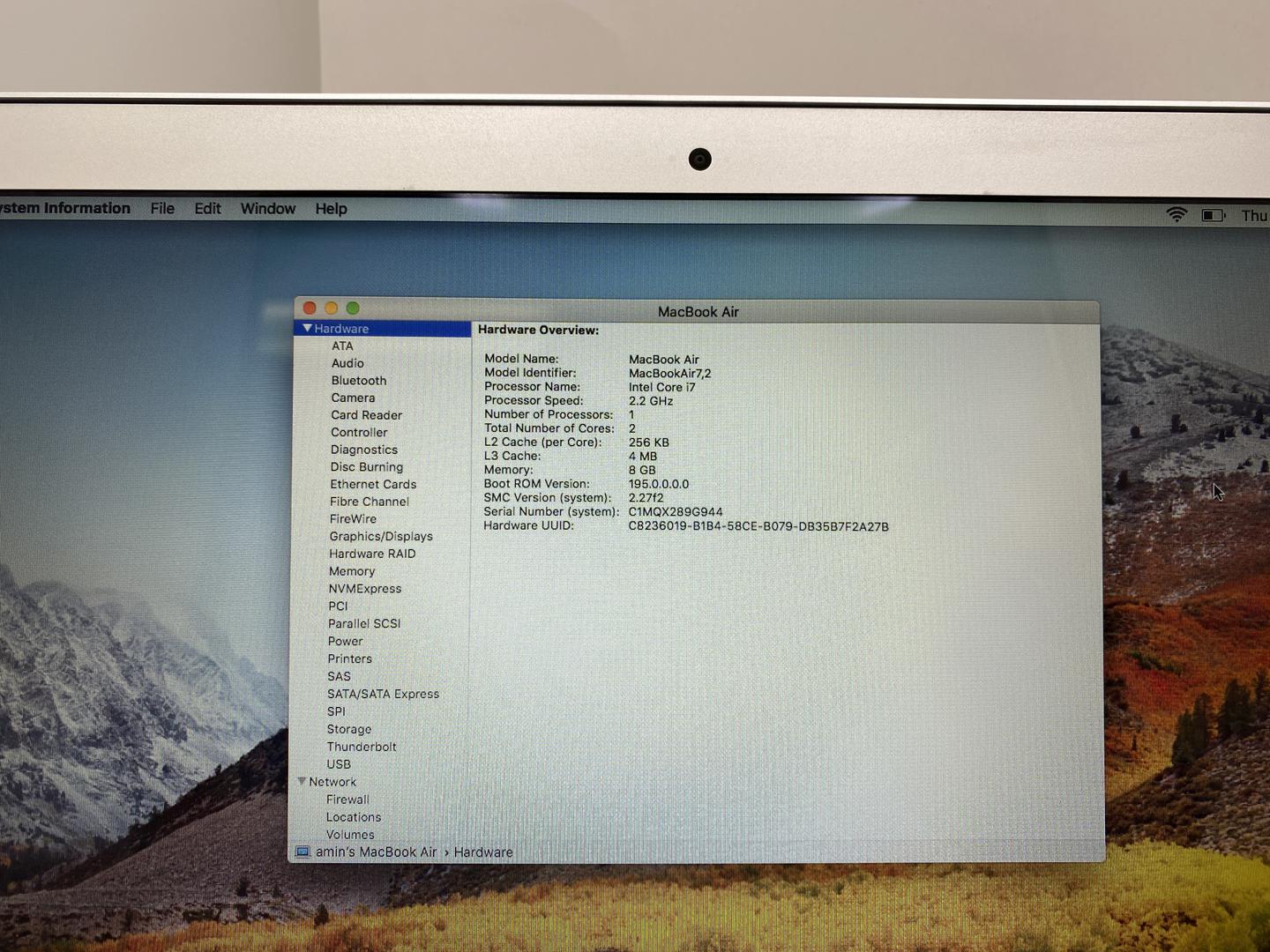Click the Hardware Overview heading
This screenshot has width=1270, height=952.
click(x=538, y=330)
